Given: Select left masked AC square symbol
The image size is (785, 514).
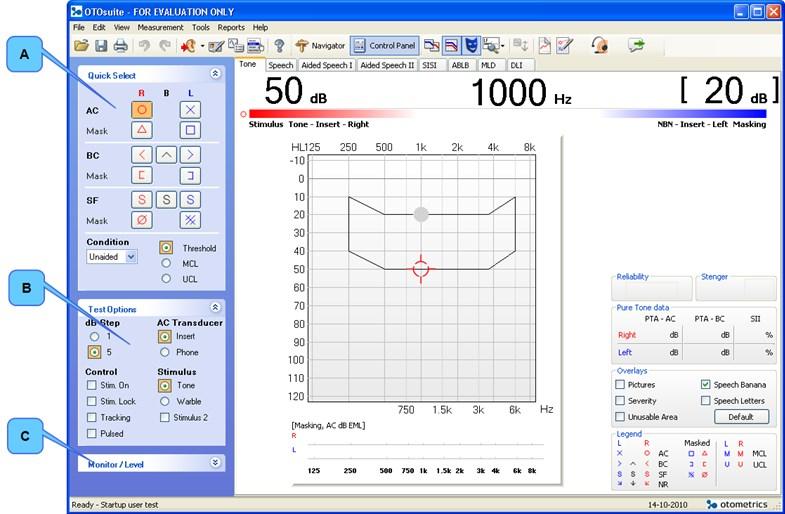Looking at the screenshot, I should tap(190, 130).
